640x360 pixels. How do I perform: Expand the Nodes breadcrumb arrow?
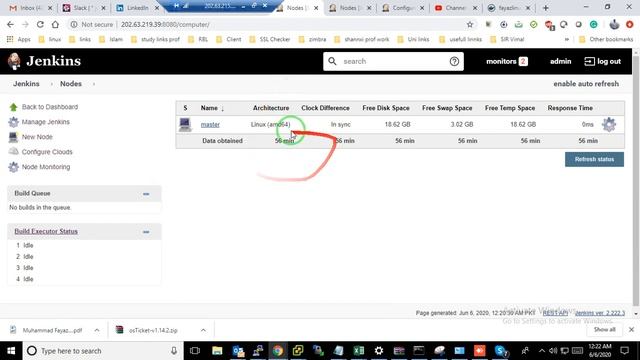pos(93,84)
